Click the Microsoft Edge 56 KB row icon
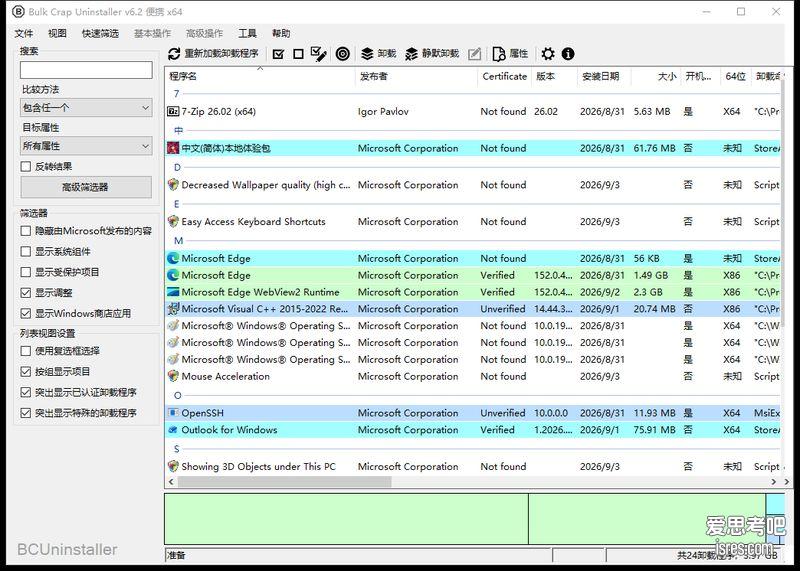Screen dimensions: 800x571 tap(173, 258)
